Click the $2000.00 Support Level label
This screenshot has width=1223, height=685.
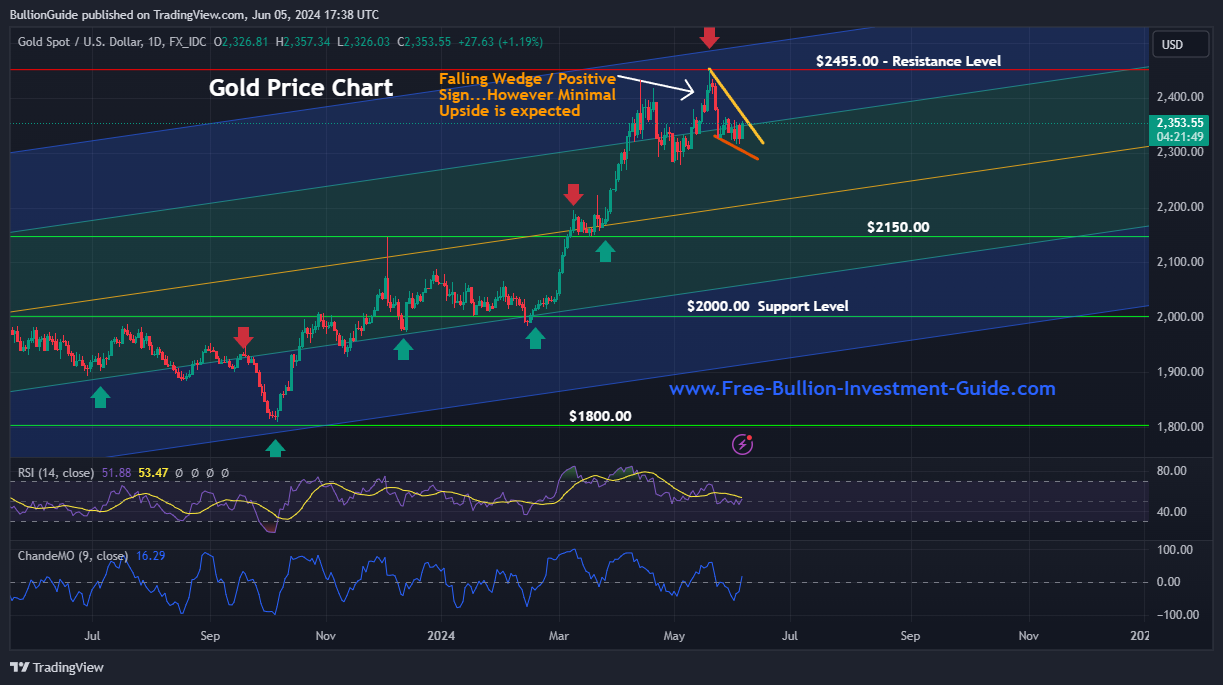click(768, 306)
